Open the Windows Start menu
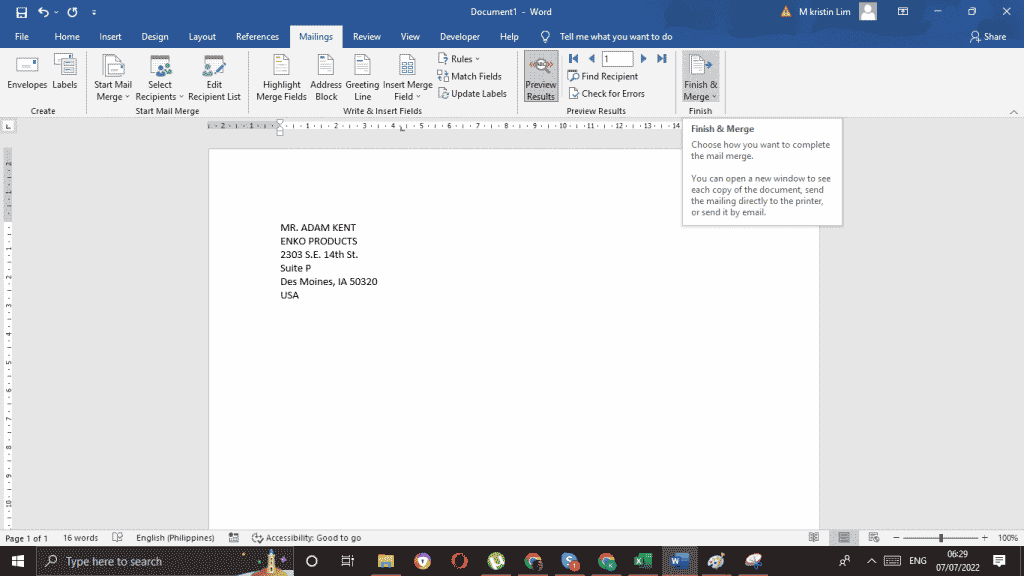The width and height of the screenshot is (1024, 576). 18,561
